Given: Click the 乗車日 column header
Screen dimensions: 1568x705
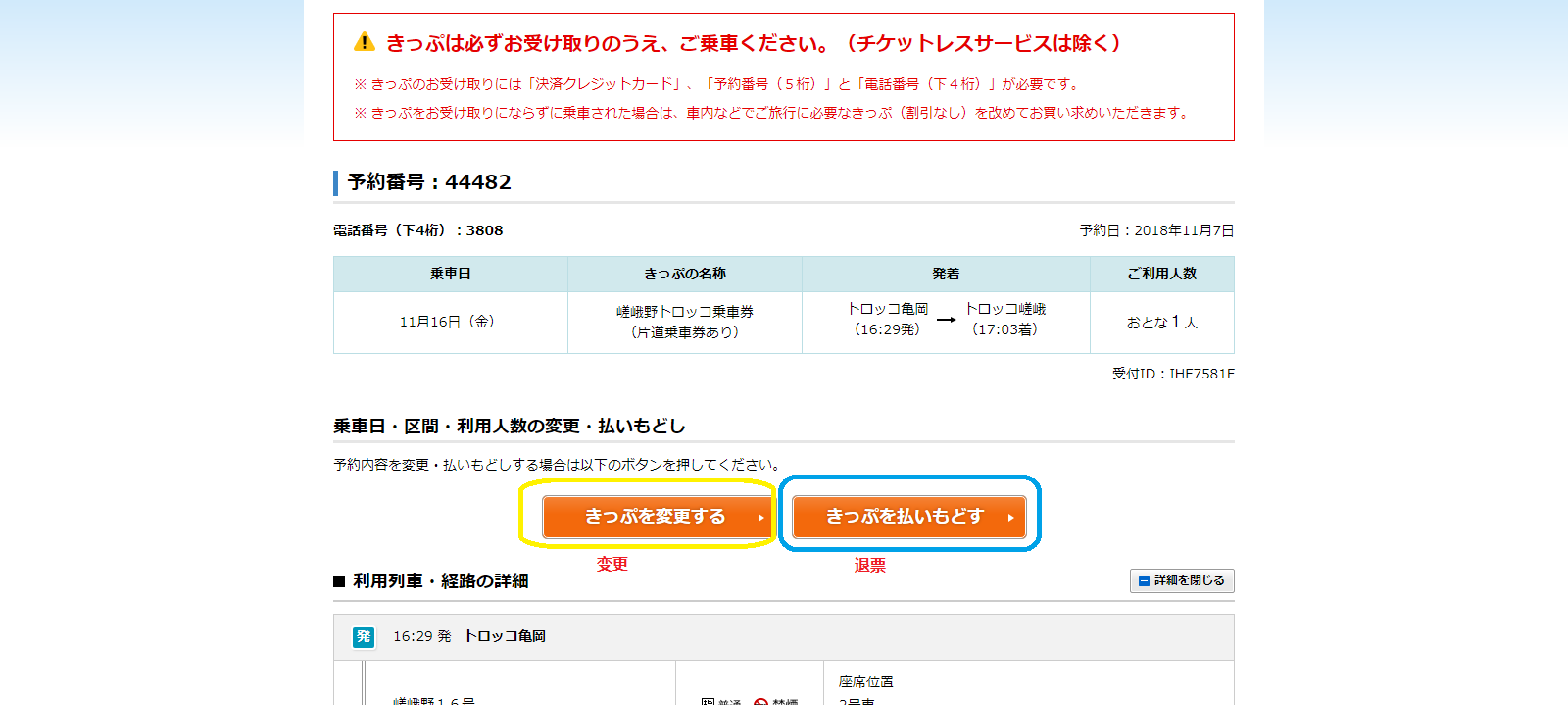Looking at the screenshot, I should pyautogui.click(x=451, y=274).
